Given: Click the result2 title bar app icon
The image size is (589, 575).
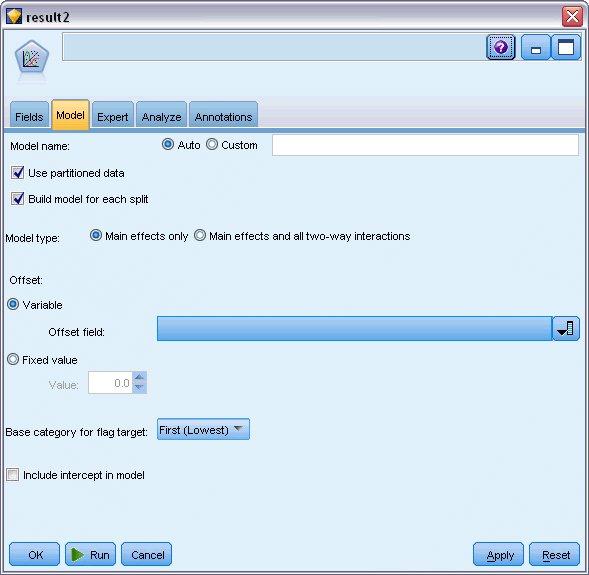Looking at the screenshot, I should [14, 16].
